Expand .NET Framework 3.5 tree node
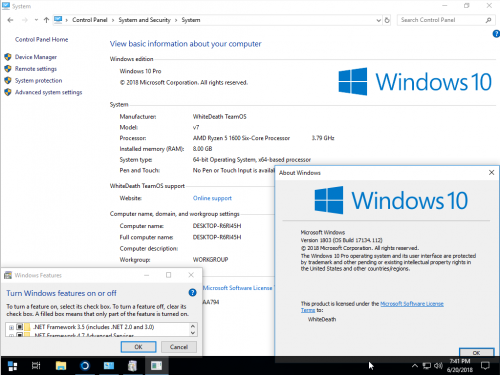Viewport: 500px width, 375px height. click(11, 327)
